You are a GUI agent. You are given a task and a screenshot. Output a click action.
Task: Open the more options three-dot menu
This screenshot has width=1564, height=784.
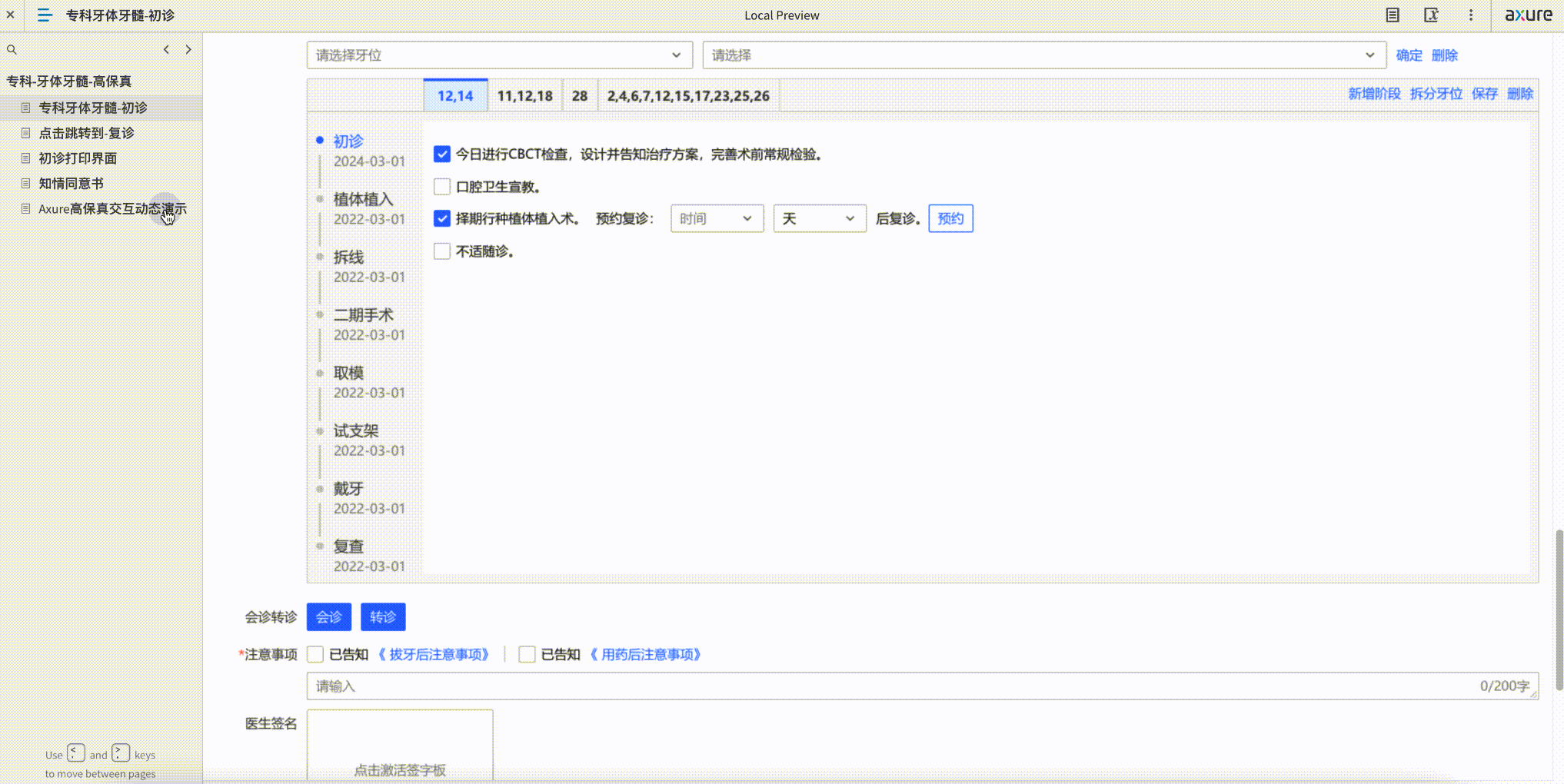[x=1471, y=15]
